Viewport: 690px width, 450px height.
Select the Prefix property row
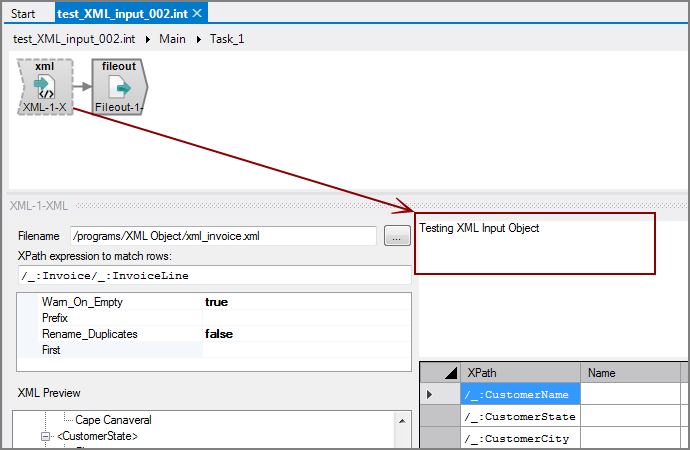point(110,318)
